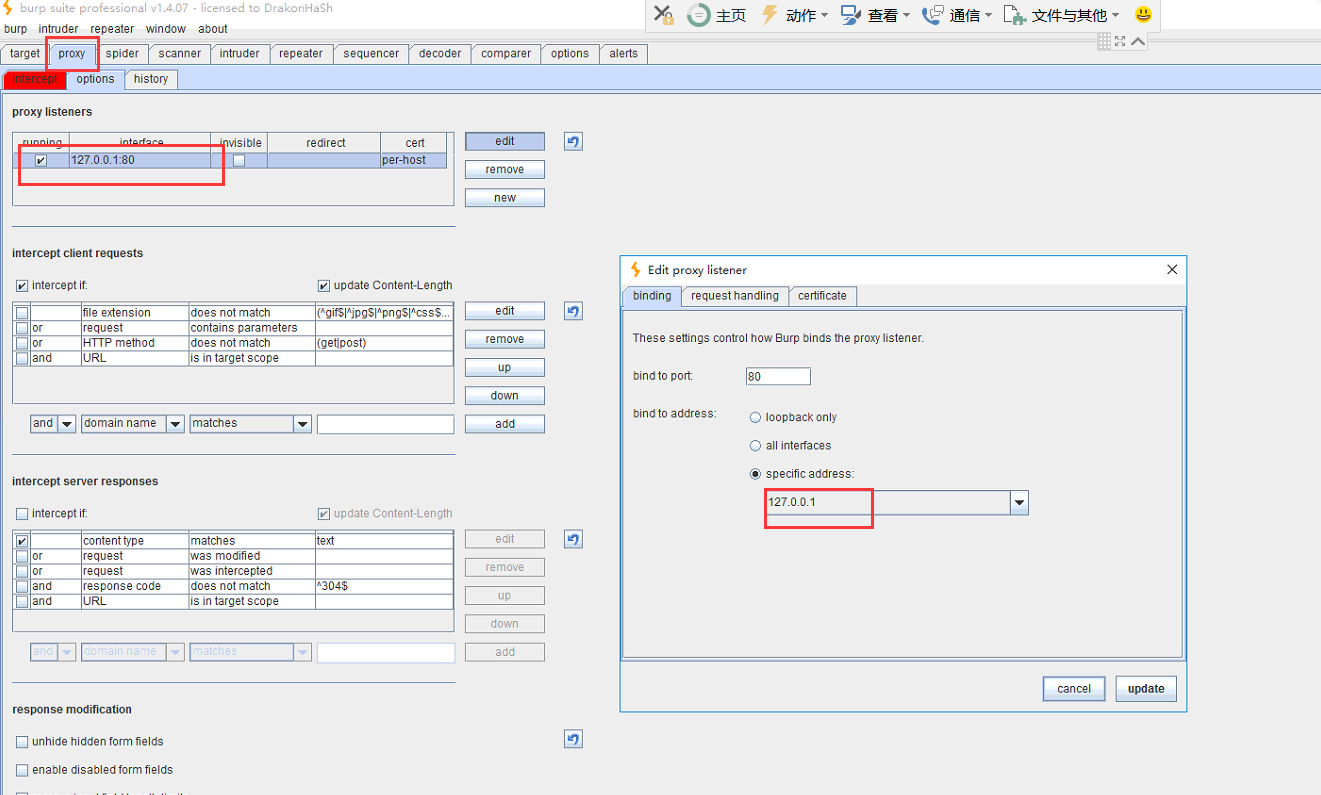The width and height of the screenshot is (1321, 795).
Task: Click edit button for client request rules
Action: pos(505,311)
